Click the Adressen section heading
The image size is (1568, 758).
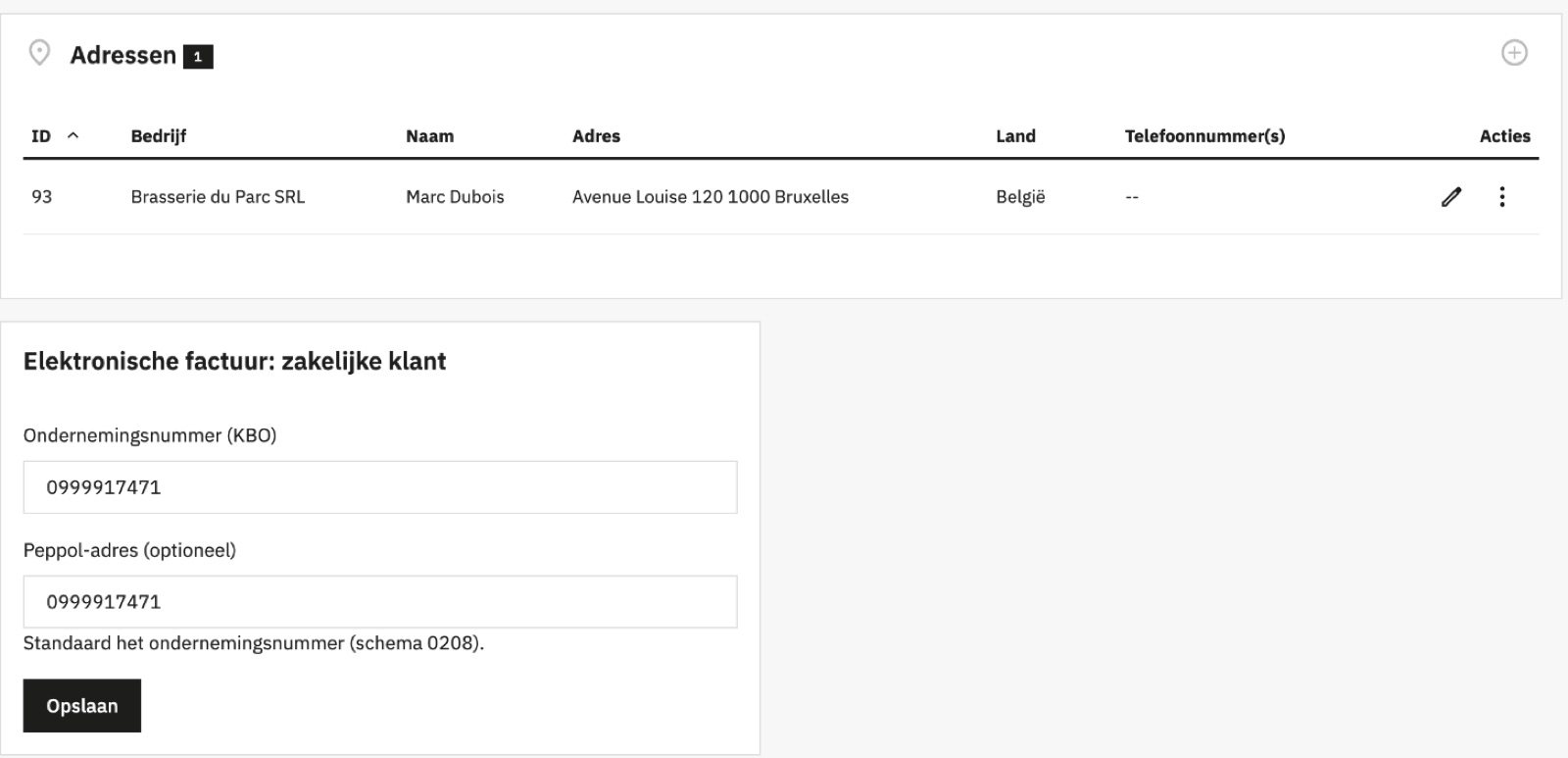click(x=123, y=55)
